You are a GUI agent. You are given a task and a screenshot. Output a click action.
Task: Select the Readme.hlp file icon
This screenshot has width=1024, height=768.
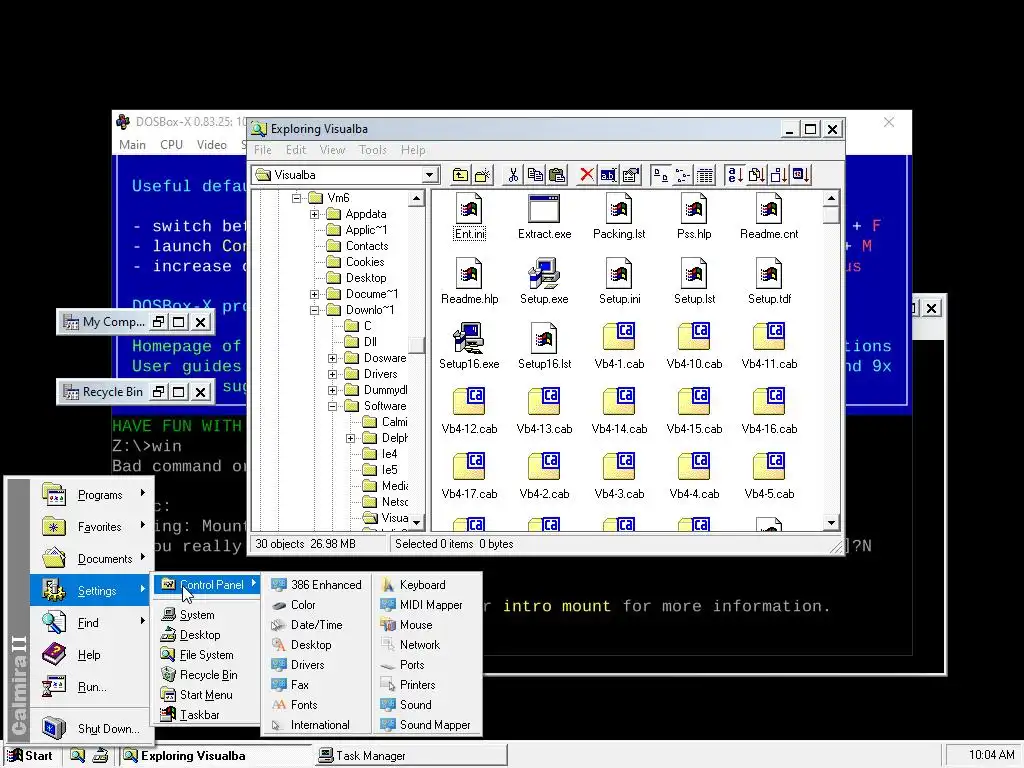point(469,274)
